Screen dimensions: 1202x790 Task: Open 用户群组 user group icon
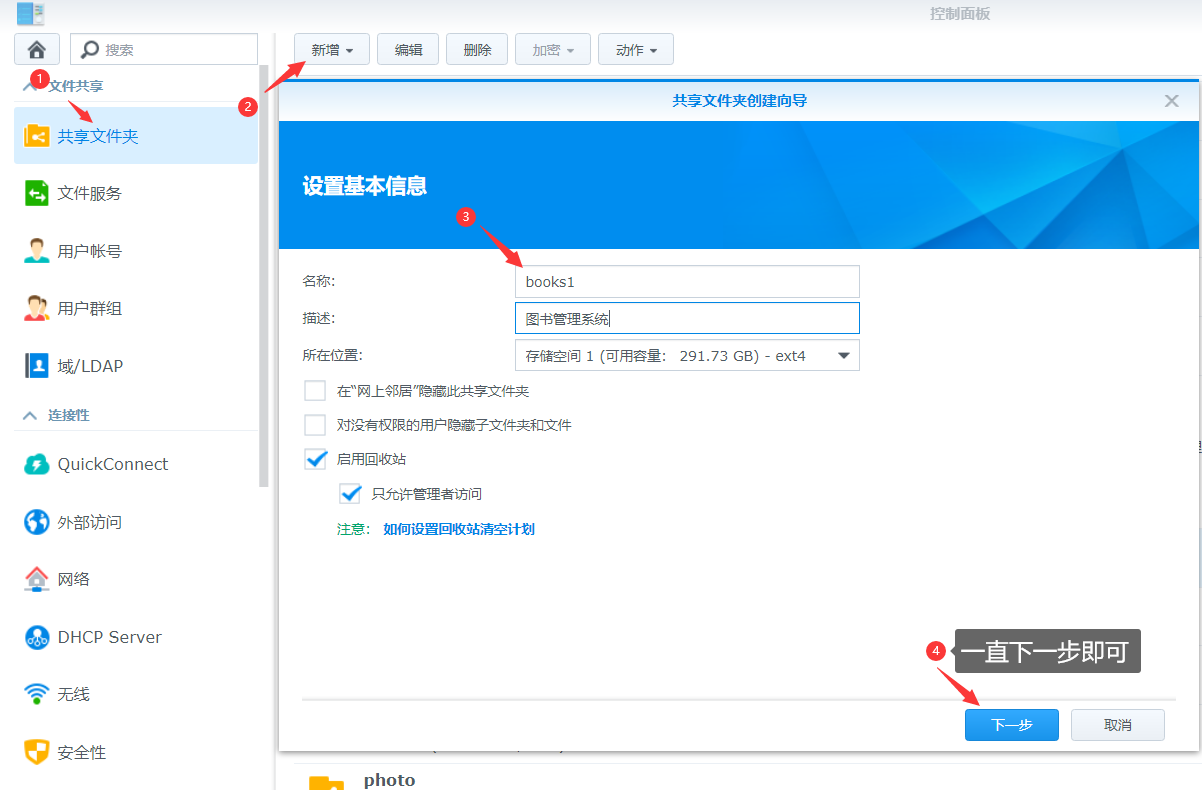(x=37, y=308)
